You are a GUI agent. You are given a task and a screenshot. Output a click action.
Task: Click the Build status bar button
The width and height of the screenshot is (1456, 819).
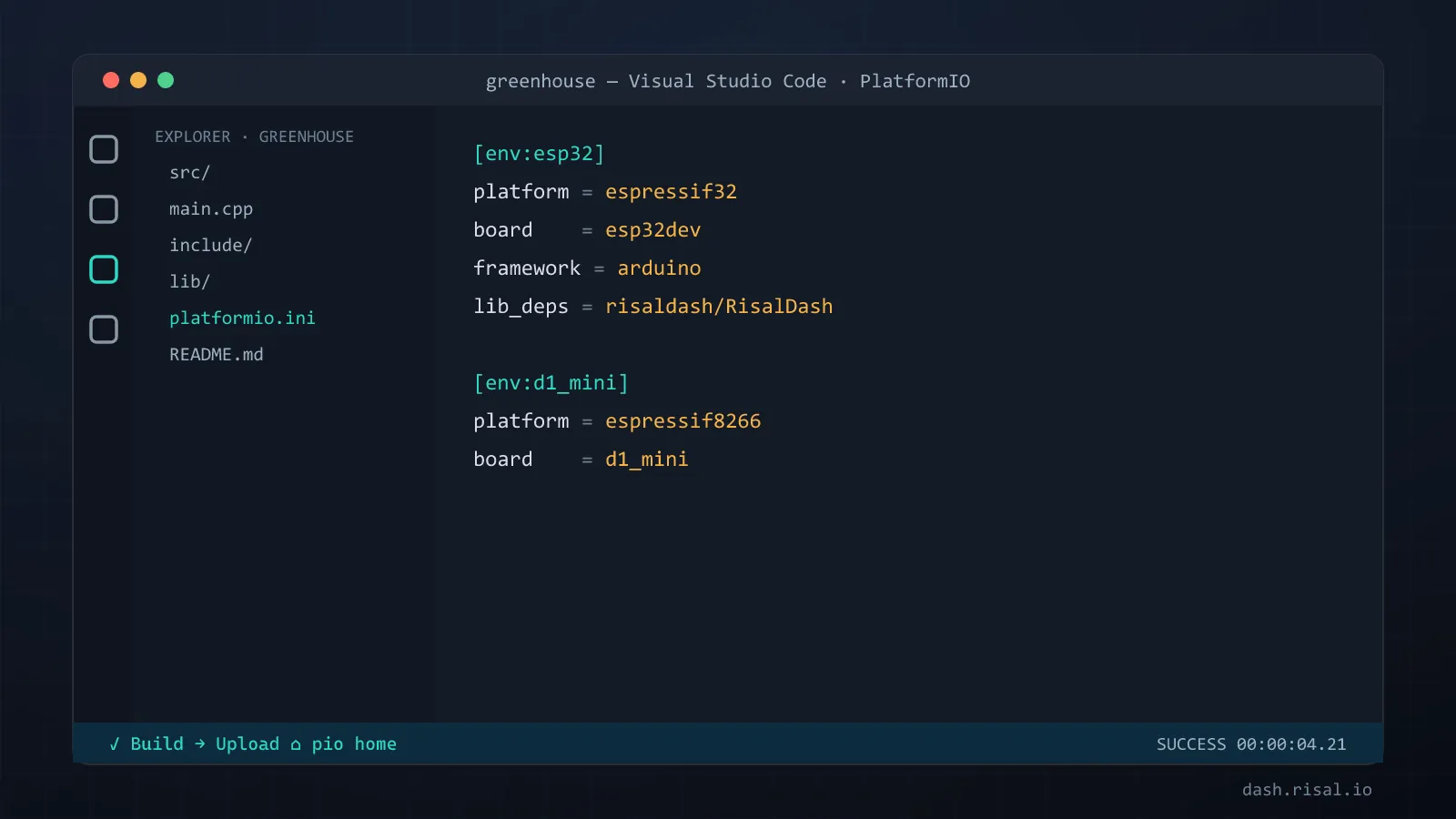click(x=147, y=743)
